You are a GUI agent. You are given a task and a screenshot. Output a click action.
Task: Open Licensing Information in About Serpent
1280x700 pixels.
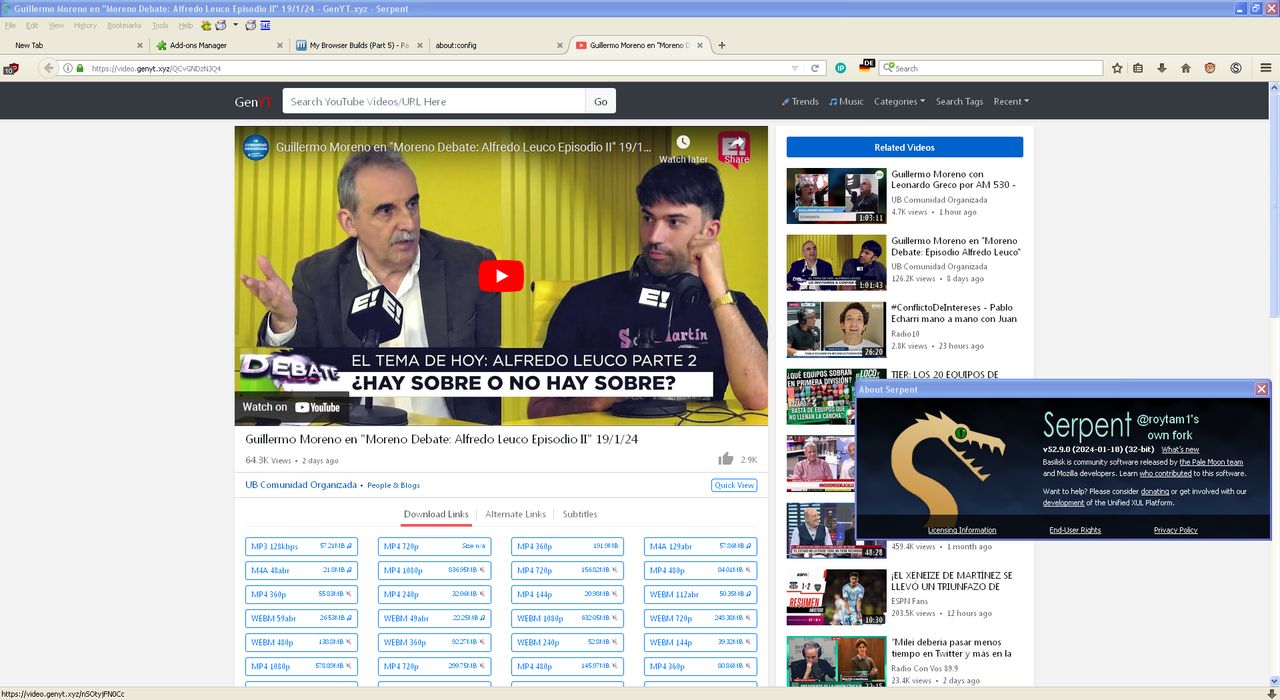(x=962, y=530)
